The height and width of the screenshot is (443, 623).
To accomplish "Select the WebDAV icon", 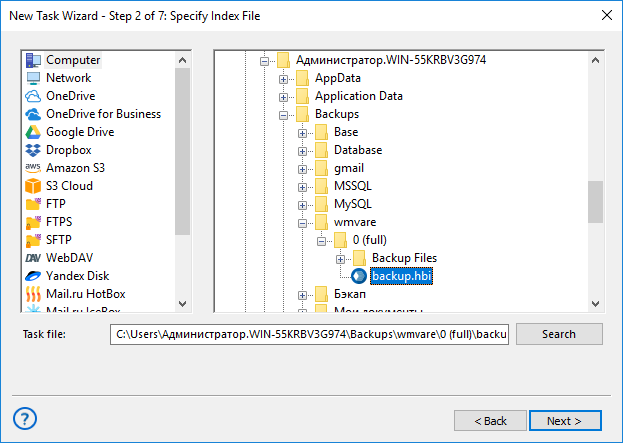I will coord(33,258).
